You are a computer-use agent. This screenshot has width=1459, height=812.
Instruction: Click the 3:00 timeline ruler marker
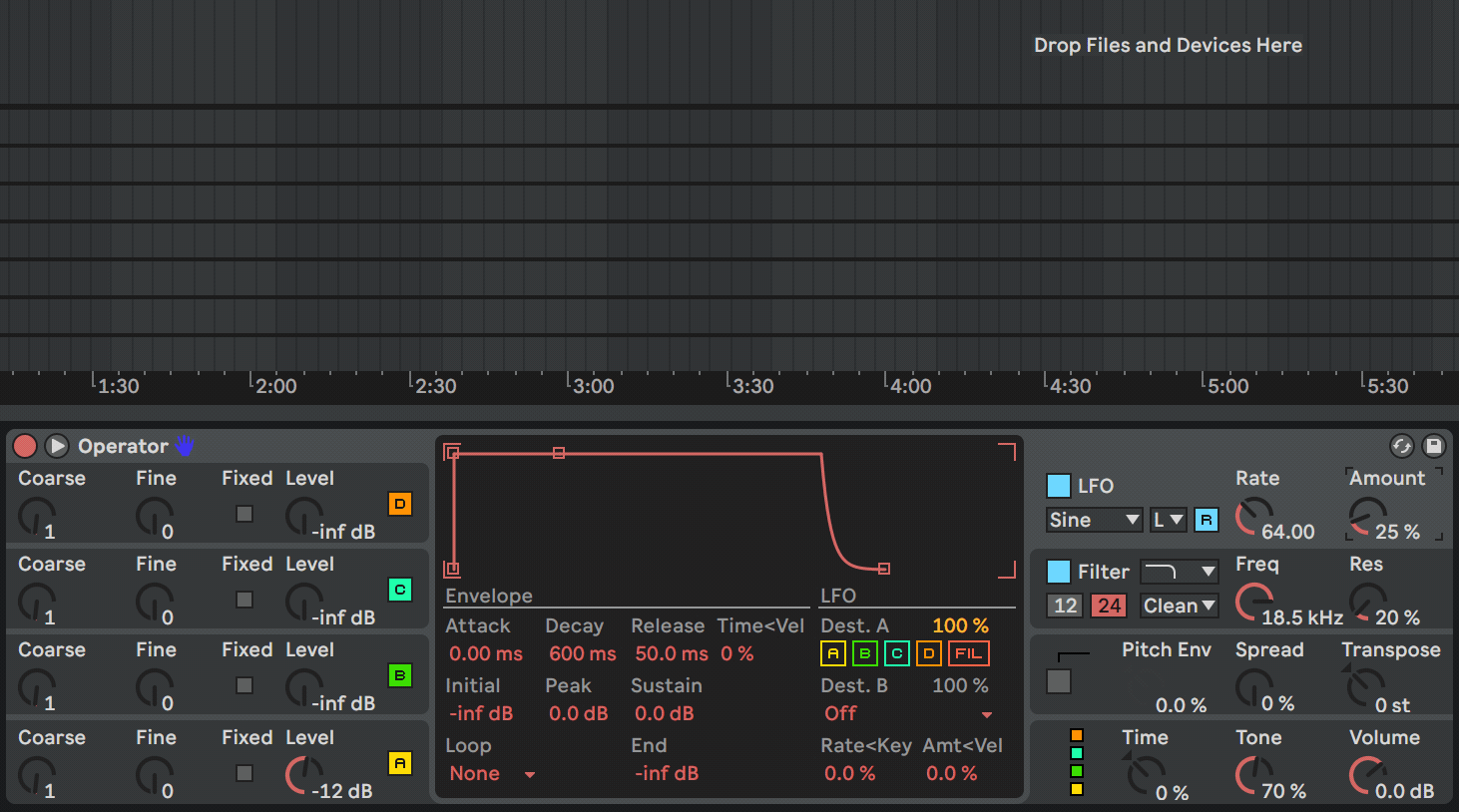point(593,386)
